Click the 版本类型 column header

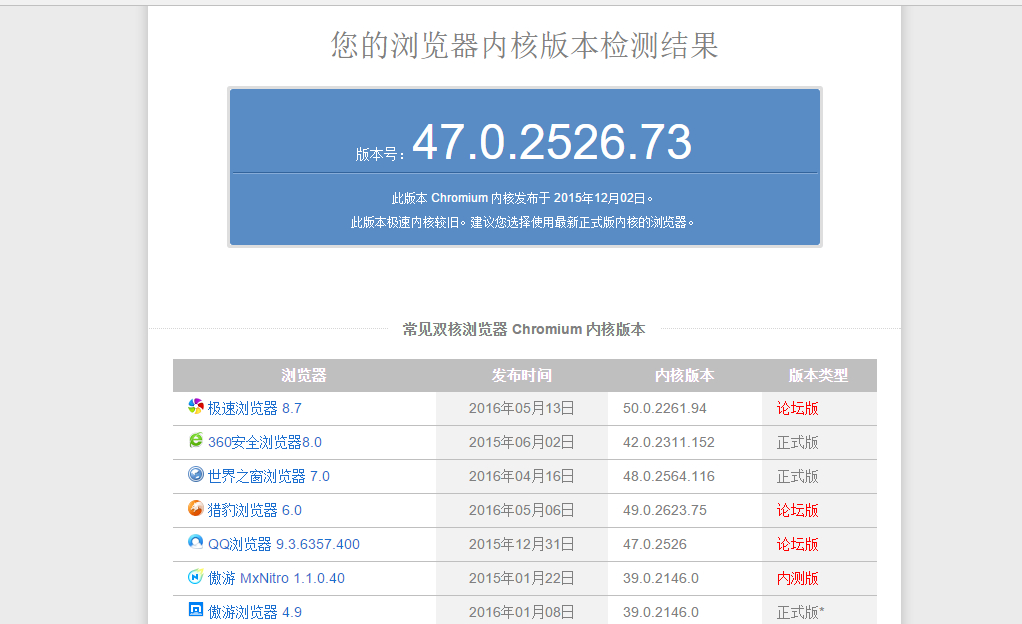[x=819, y=376]
